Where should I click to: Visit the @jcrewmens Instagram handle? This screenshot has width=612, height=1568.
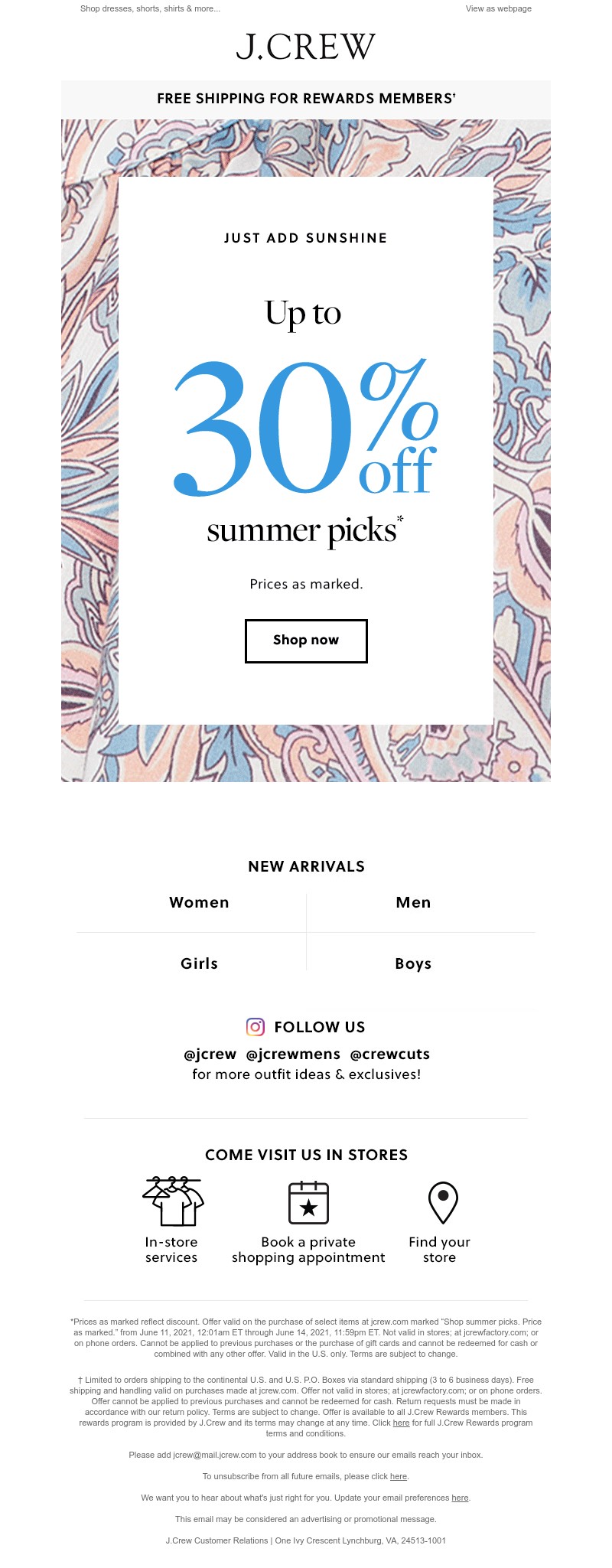(293, 1054)
